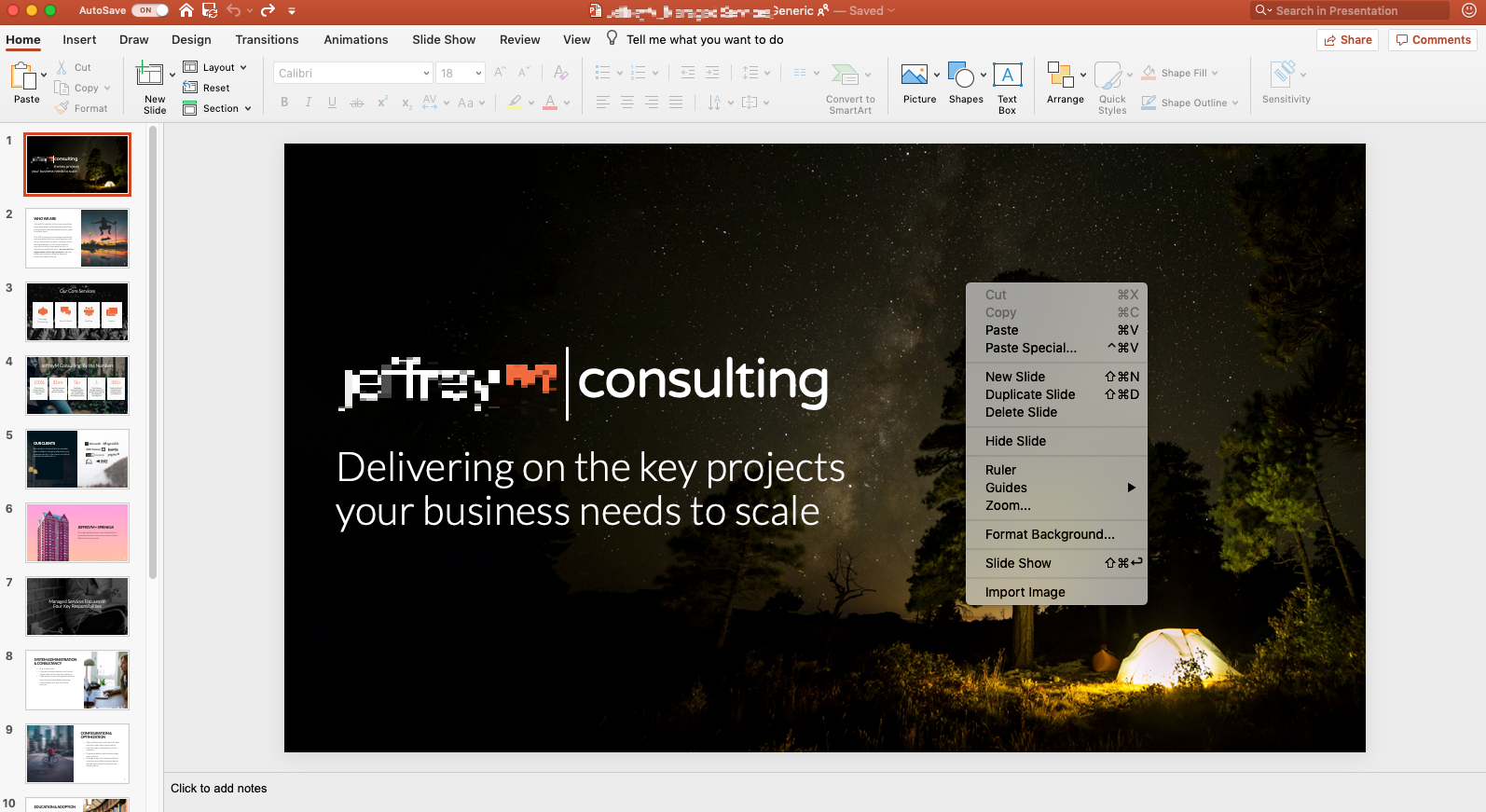Image resolution: width=1486 pixels, height=812 pixels.
Task: Click Increase Font Size icon
Action: (x=500, y=73)
